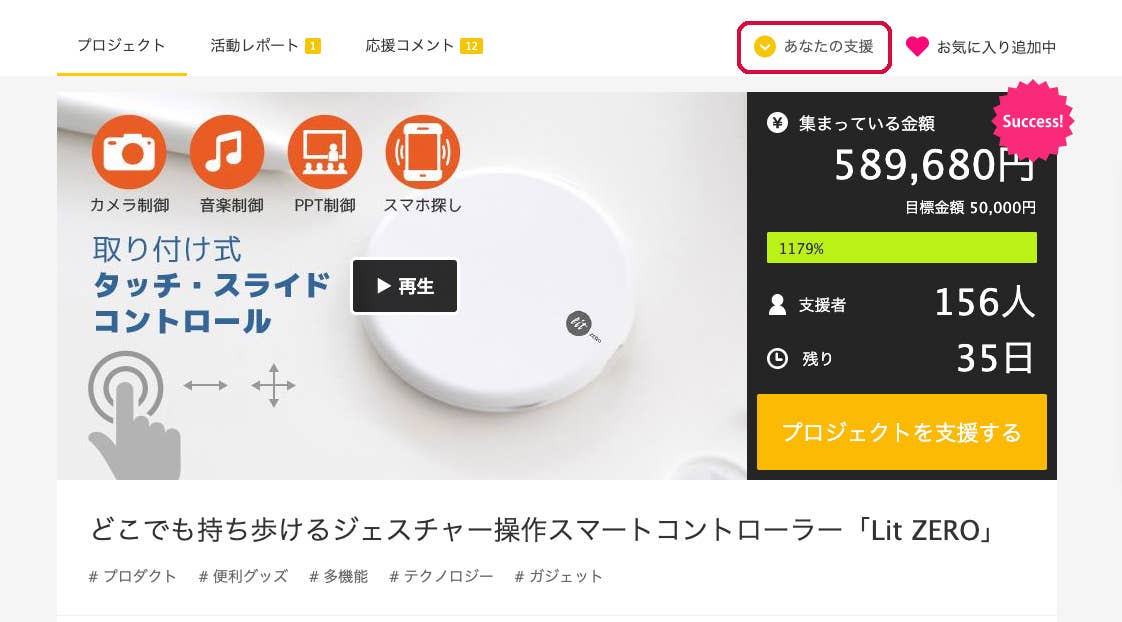Click the music note control icon
Screen dimensions: 1122x622
(x=227, y=152)
